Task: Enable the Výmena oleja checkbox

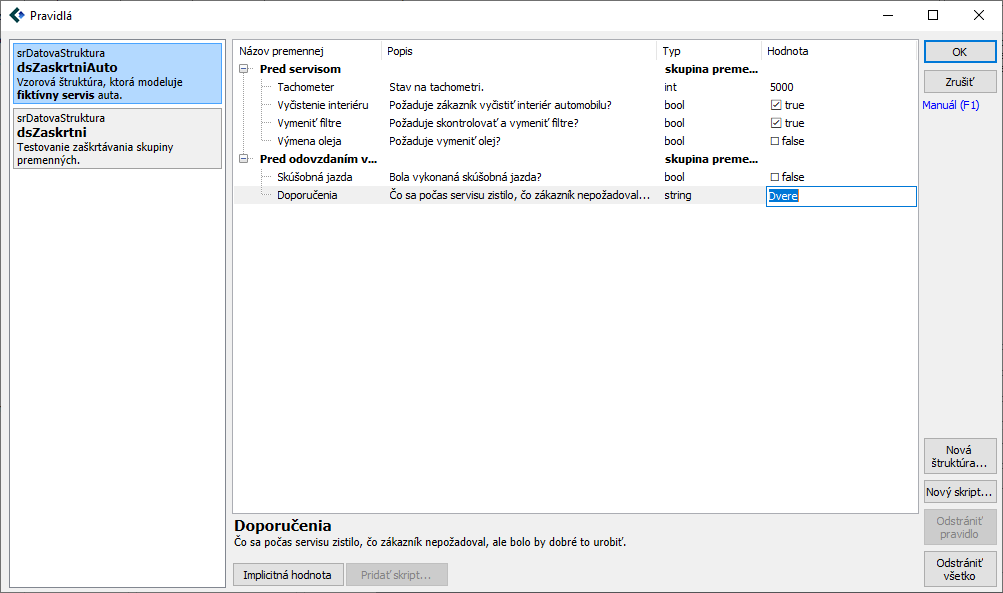Action: click(x=775, y=141)
